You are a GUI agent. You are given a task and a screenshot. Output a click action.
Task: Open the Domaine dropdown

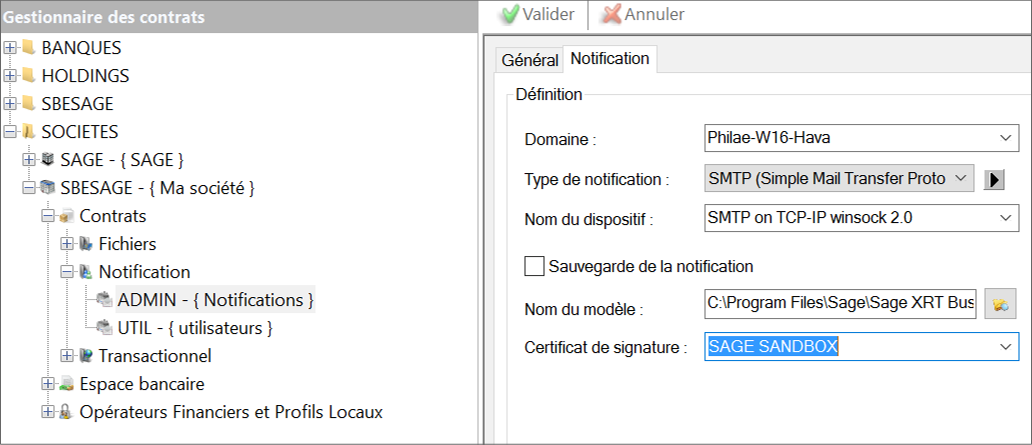click(x=1004, y=138)
